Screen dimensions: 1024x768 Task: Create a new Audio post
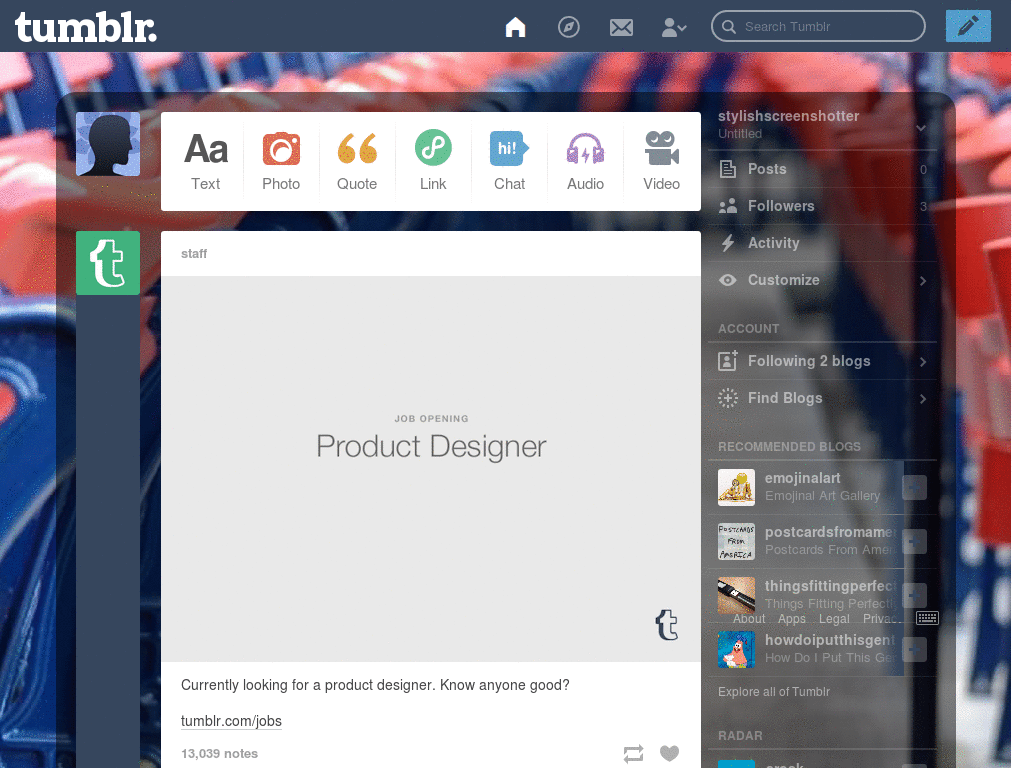585,161
